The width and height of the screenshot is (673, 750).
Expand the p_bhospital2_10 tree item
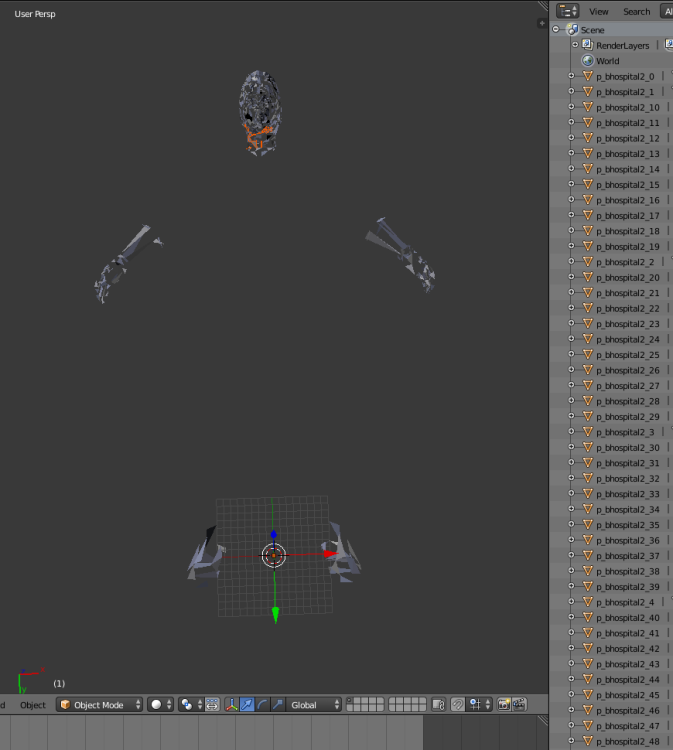point(572,108)
